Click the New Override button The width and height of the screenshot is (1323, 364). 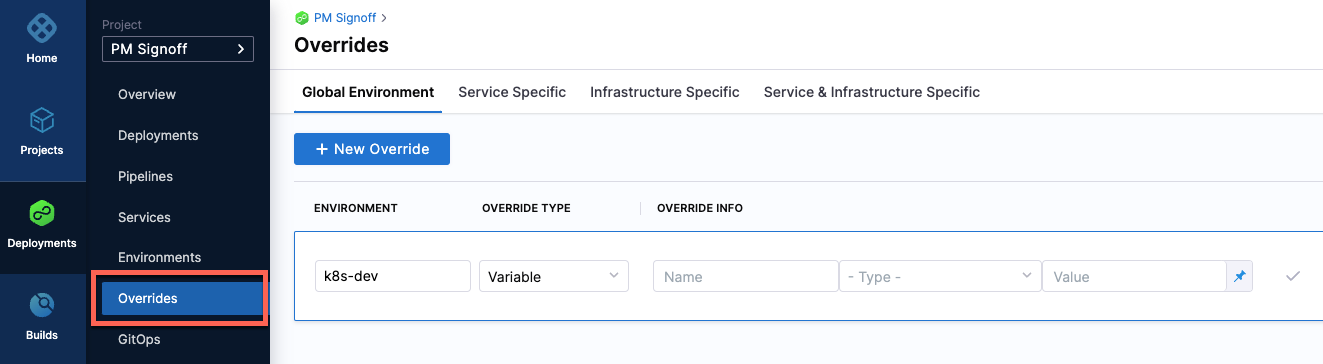372,149
